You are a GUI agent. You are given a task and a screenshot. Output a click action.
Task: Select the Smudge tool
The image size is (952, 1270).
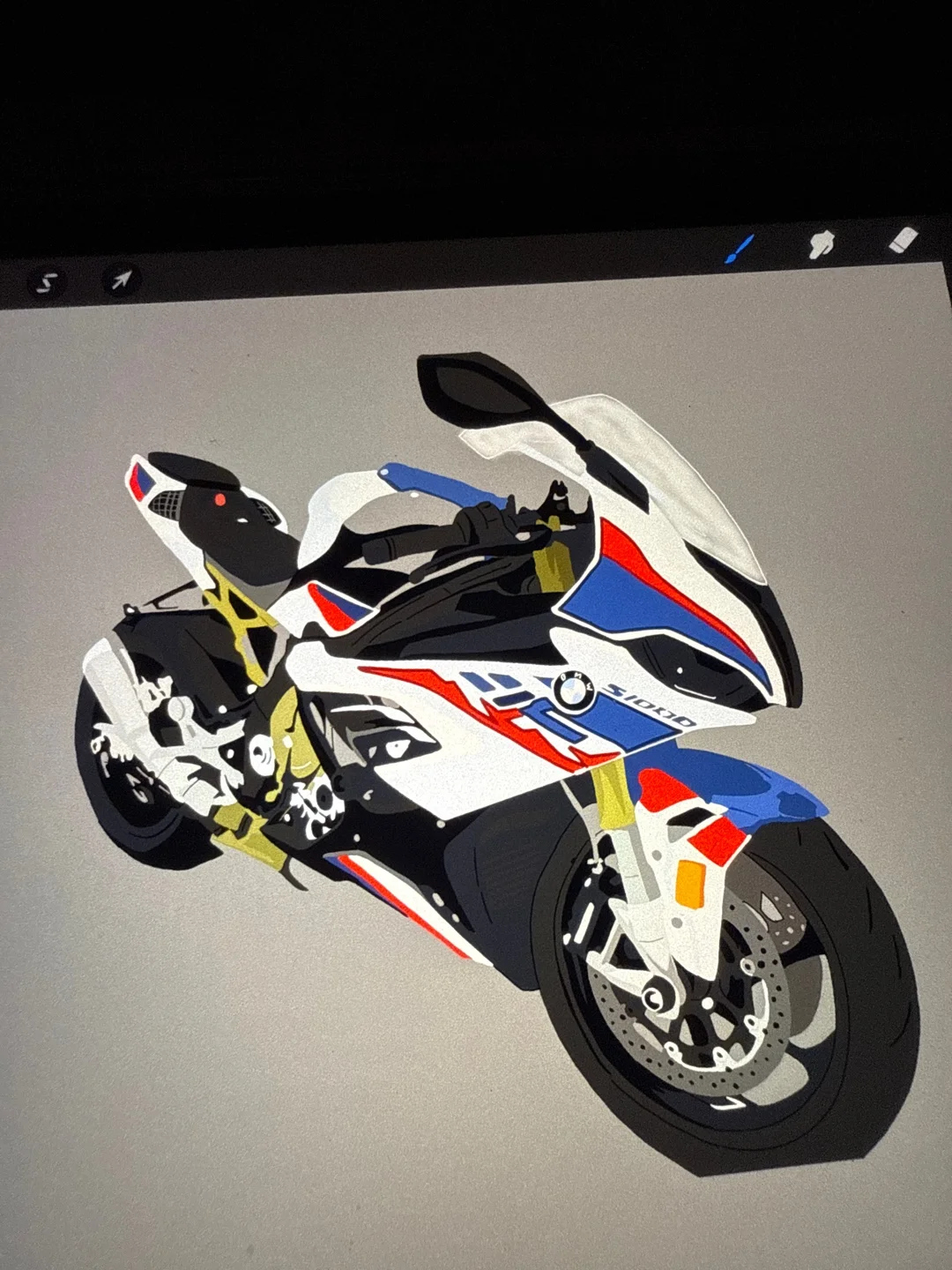822,243
